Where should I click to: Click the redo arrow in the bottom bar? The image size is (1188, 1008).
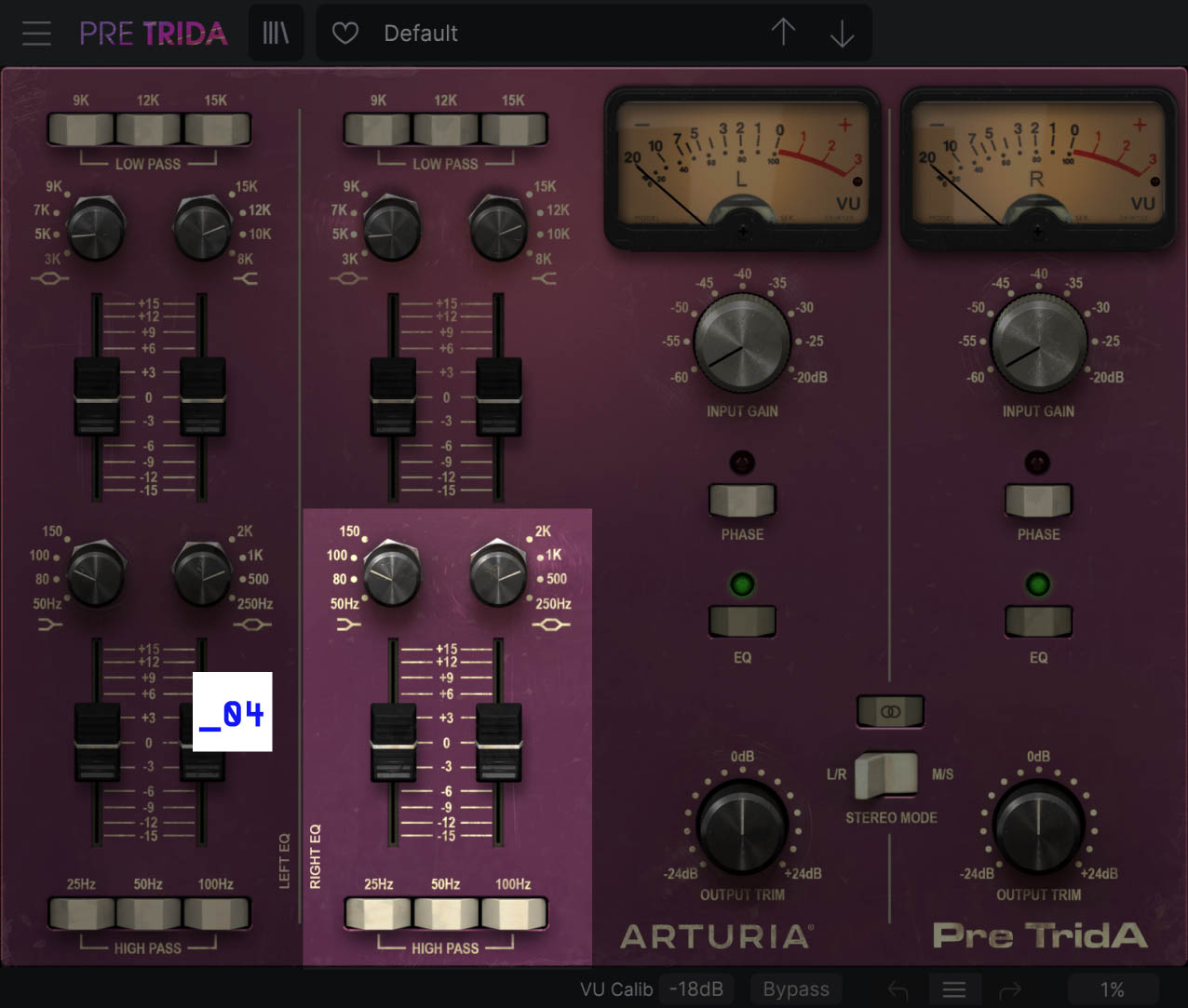point(1011,988)
